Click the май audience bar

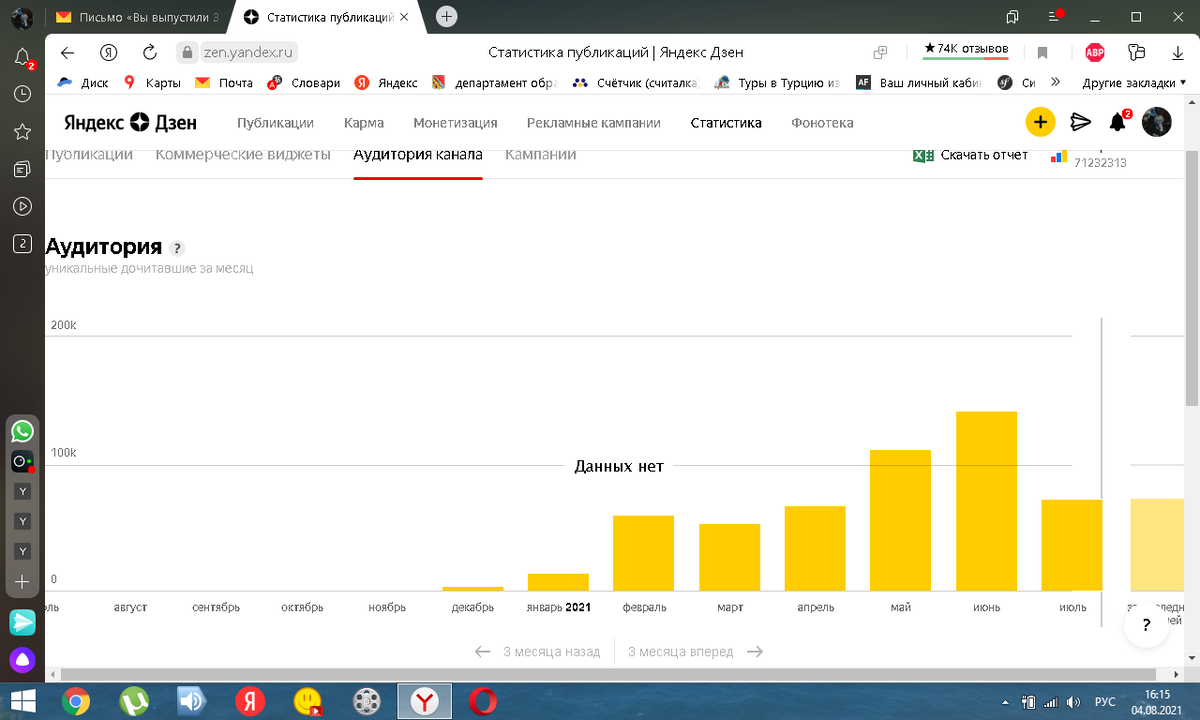click(x=900, y=520)
